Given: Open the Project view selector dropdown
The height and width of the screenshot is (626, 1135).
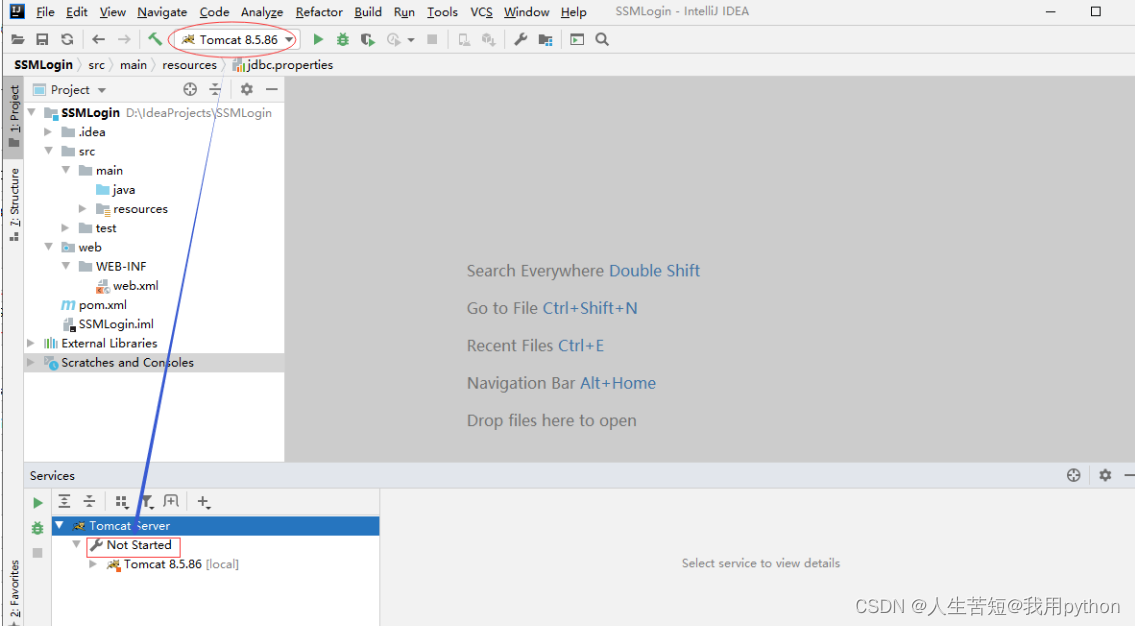Looking at the screenshot, I should 101,90.
